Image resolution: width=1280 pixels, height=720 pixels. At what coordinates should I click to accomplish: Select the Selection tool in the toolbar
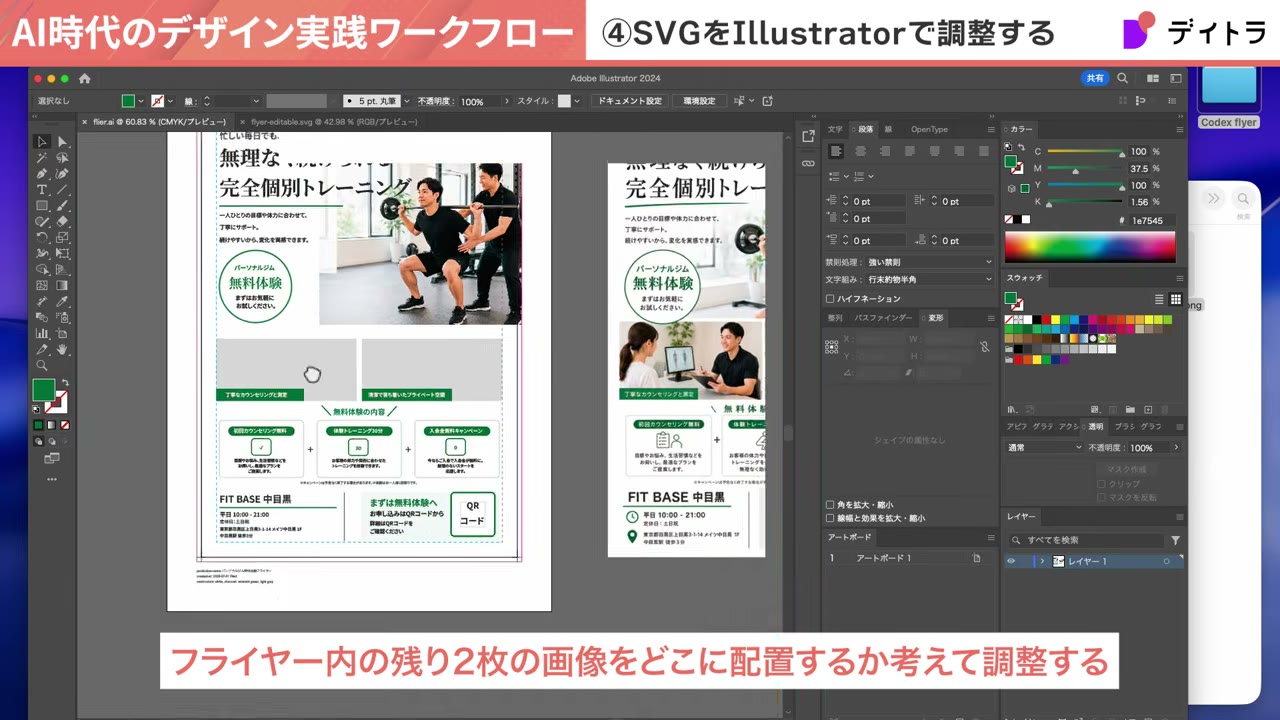(x=42, y=141)
